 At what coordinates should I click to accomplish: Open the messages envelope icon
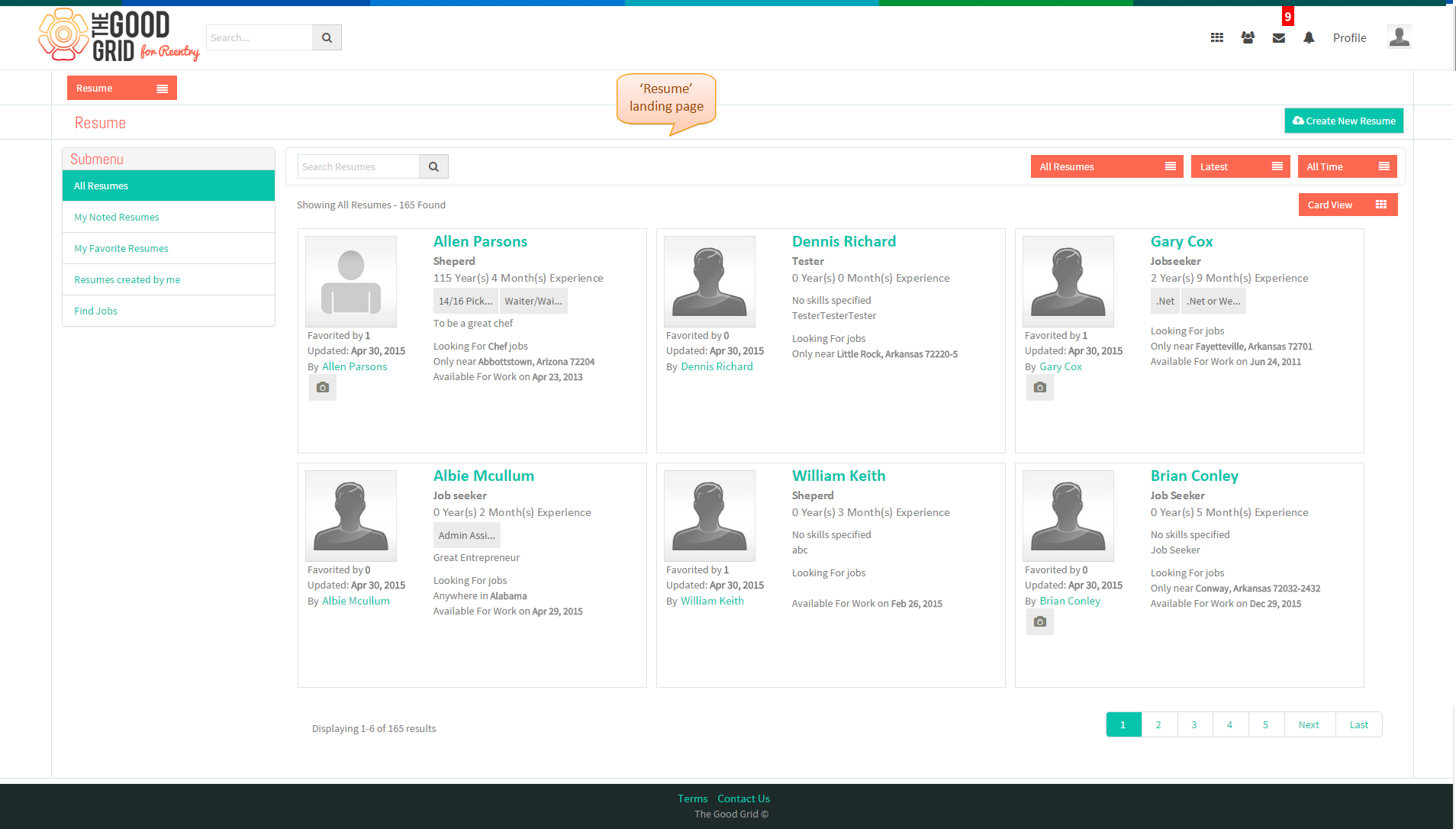point(1279,37)
